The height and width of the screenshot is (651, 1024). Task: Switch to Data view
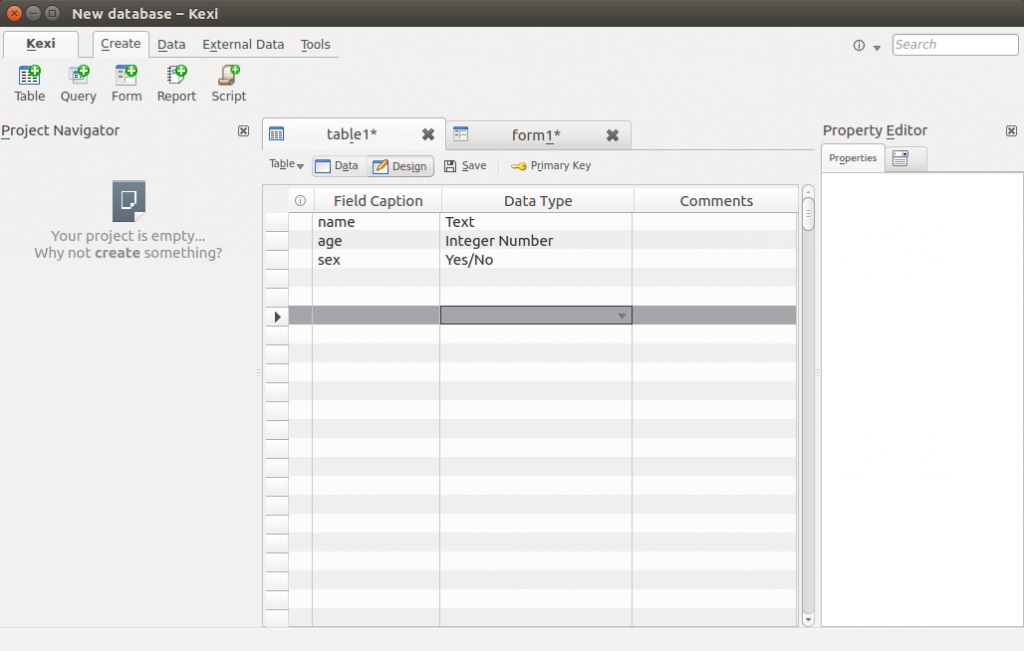(337, 166)
